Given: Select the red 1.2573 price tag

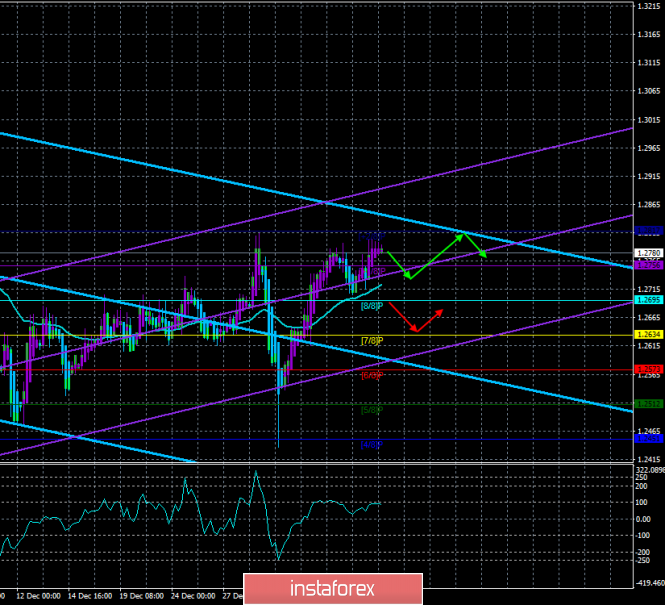Looking at the screenshot, I should click(x=649, y=370).
